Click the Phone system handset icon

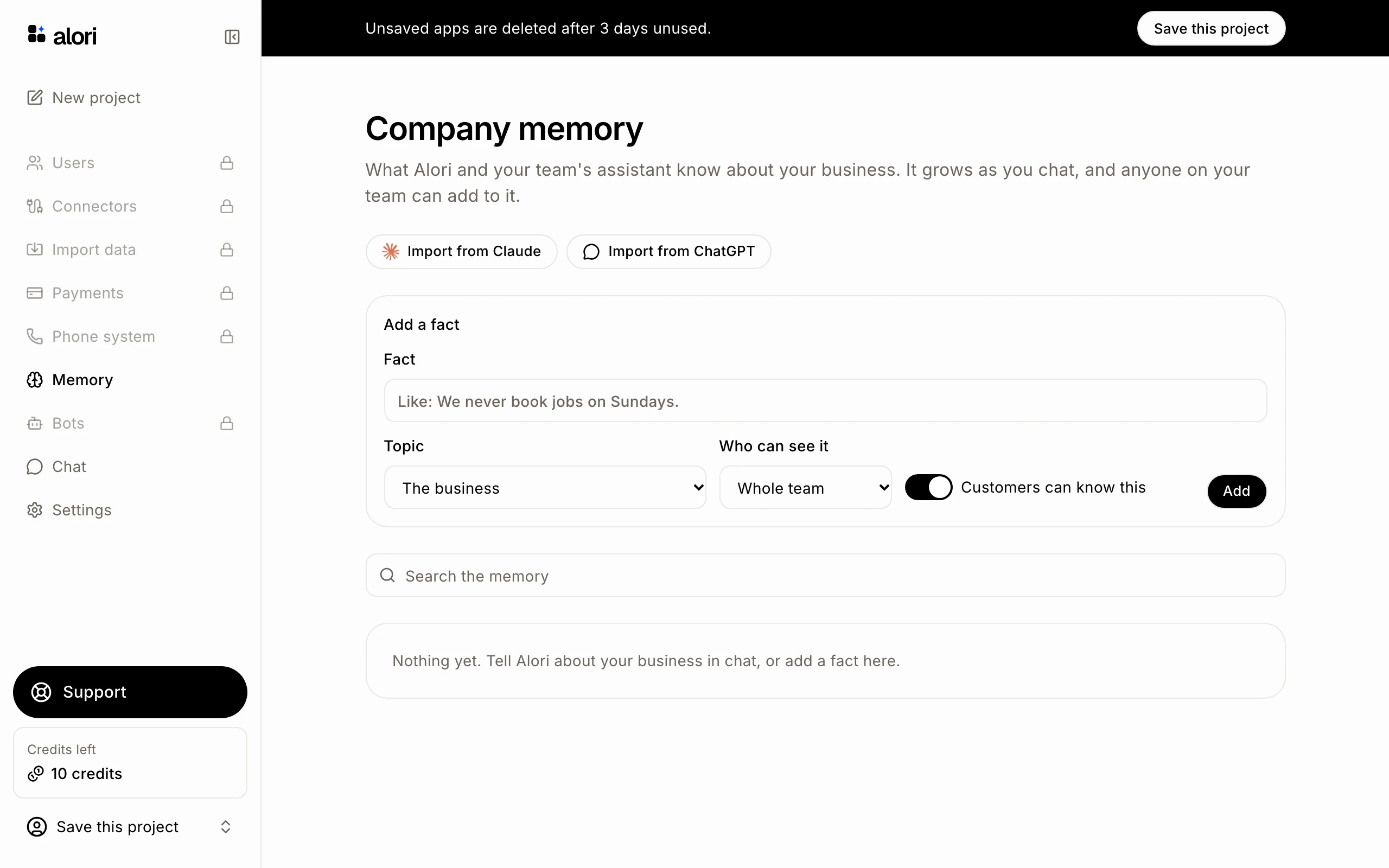click(x=35, y=336)
